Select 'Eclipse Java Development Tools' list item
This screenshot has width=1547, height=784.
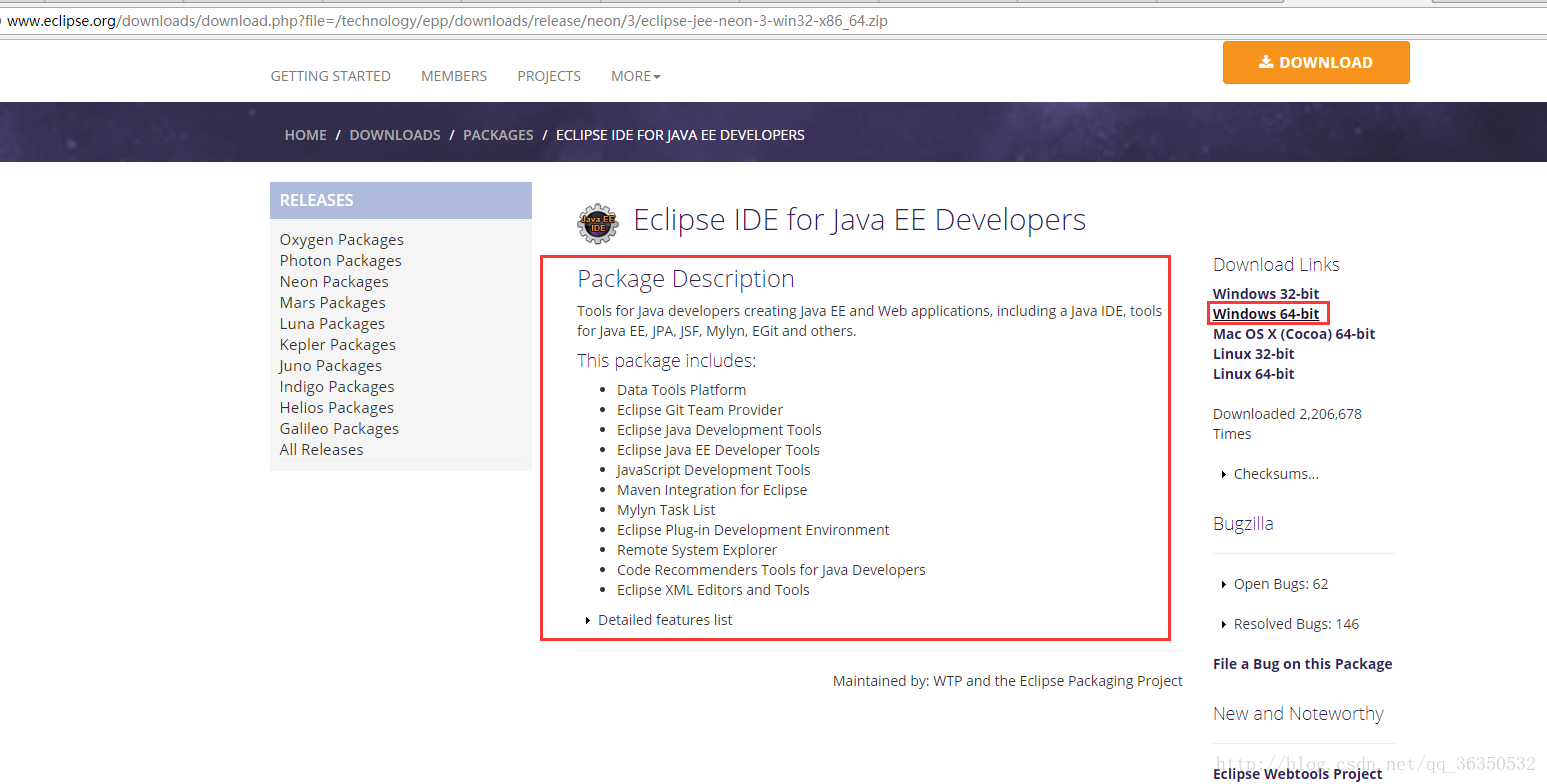point(719,430)
